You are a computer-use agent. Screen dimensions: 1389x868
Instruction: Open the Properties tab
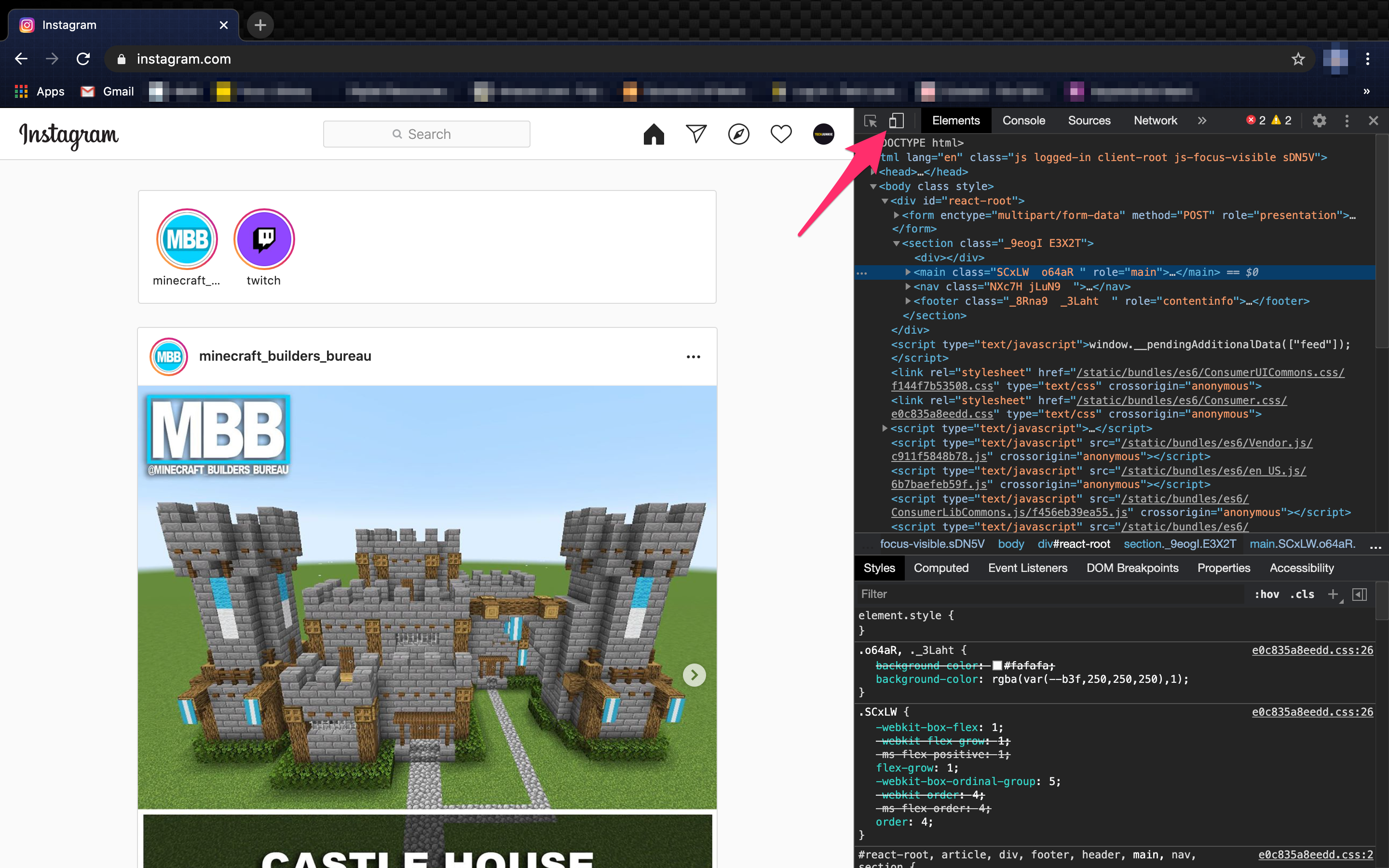point(1223,568)
